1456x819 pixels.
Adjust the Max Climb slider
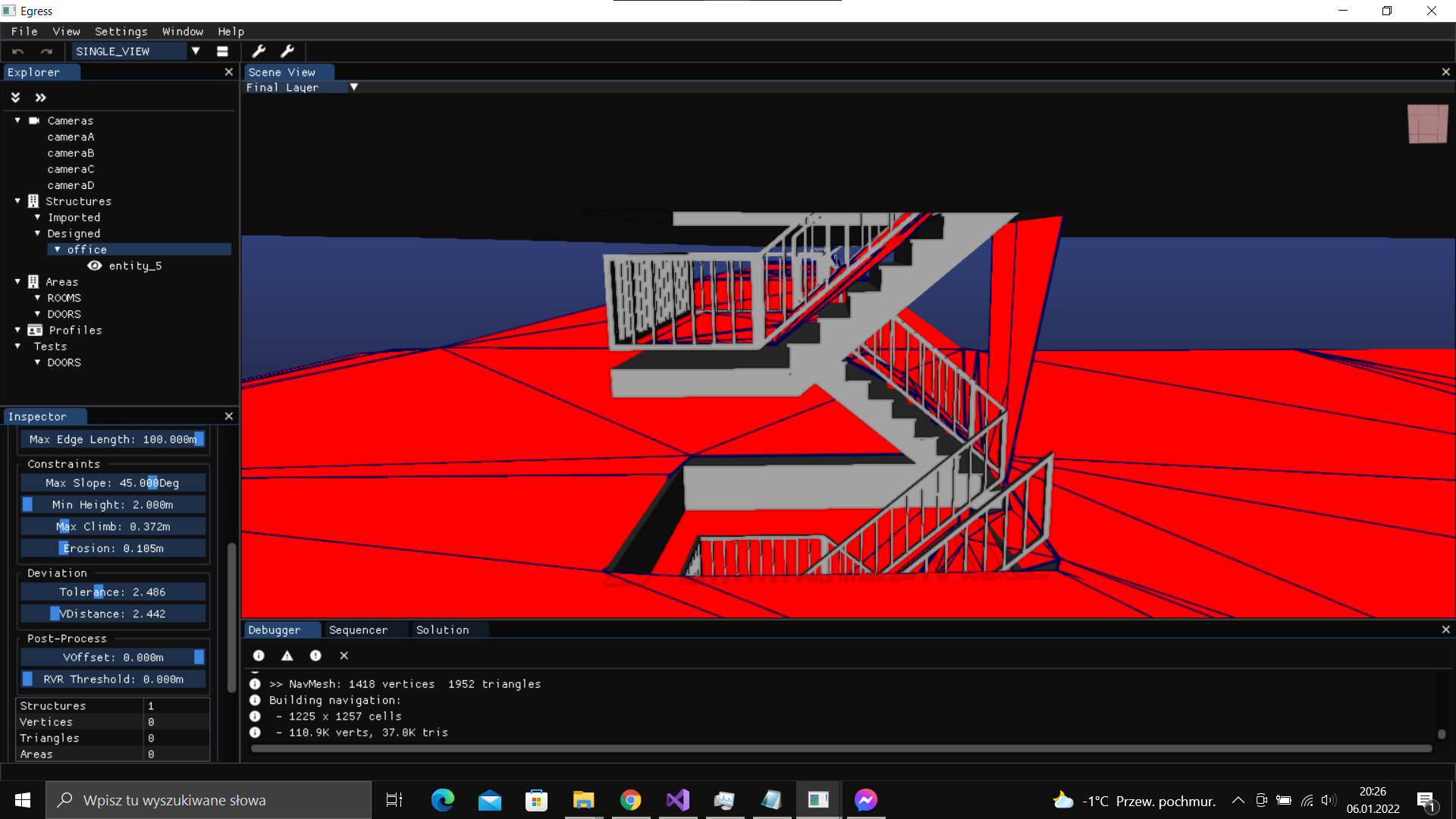[112, 526]
